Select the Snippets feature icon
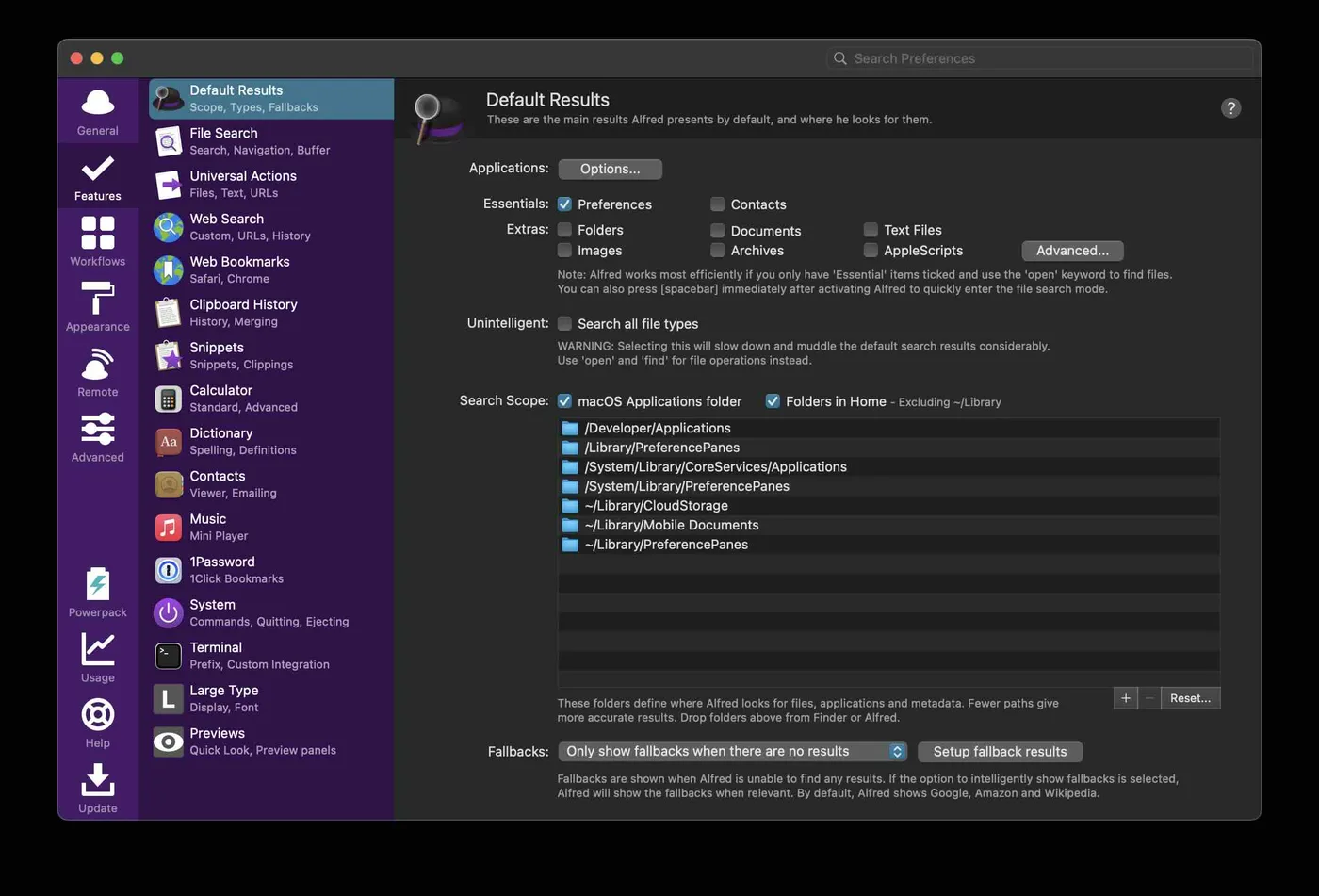This screenshot has height=896, width=1319. (167, 355)
